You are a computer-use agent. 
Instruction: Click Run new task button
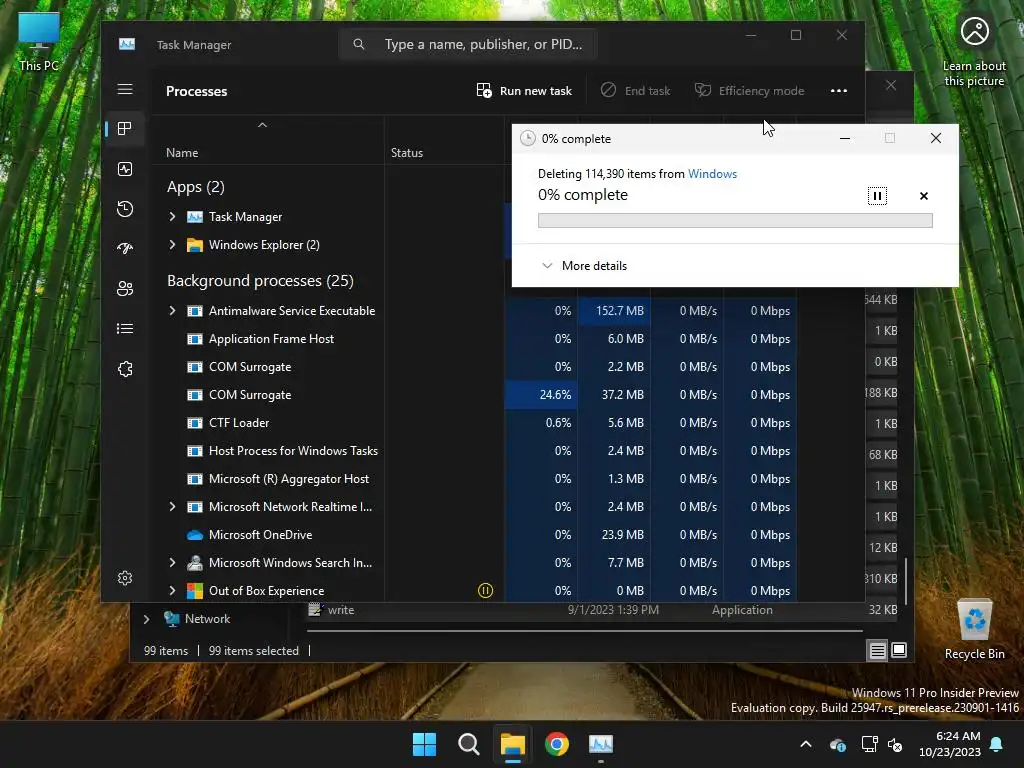pyautogui.click(x=524, y=91)
